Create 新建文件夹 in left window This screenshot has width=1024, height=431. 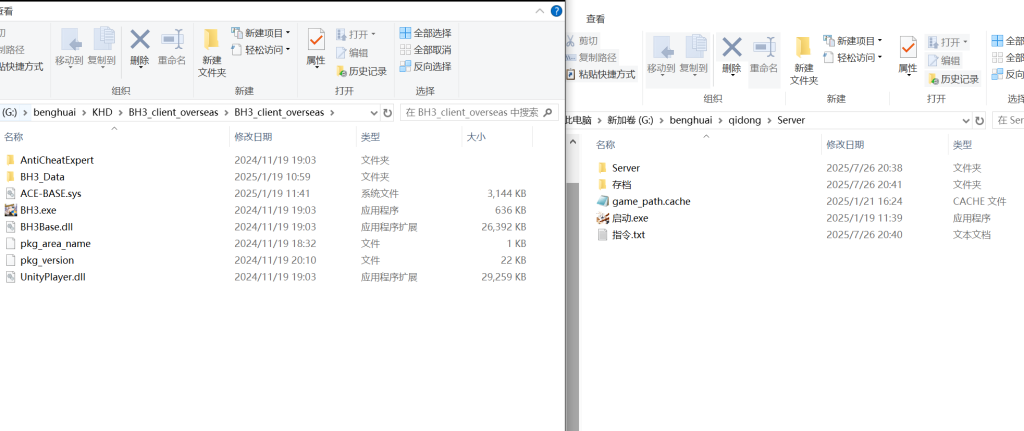[212, 52]
